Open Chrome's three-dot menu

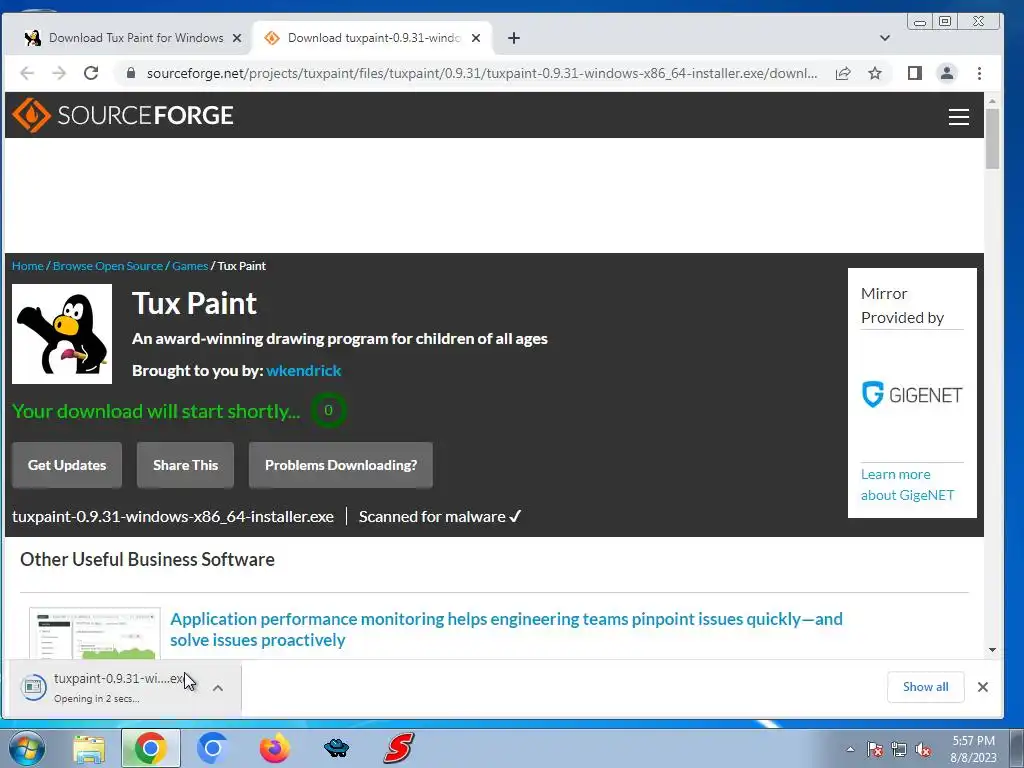tap(979, 73)
